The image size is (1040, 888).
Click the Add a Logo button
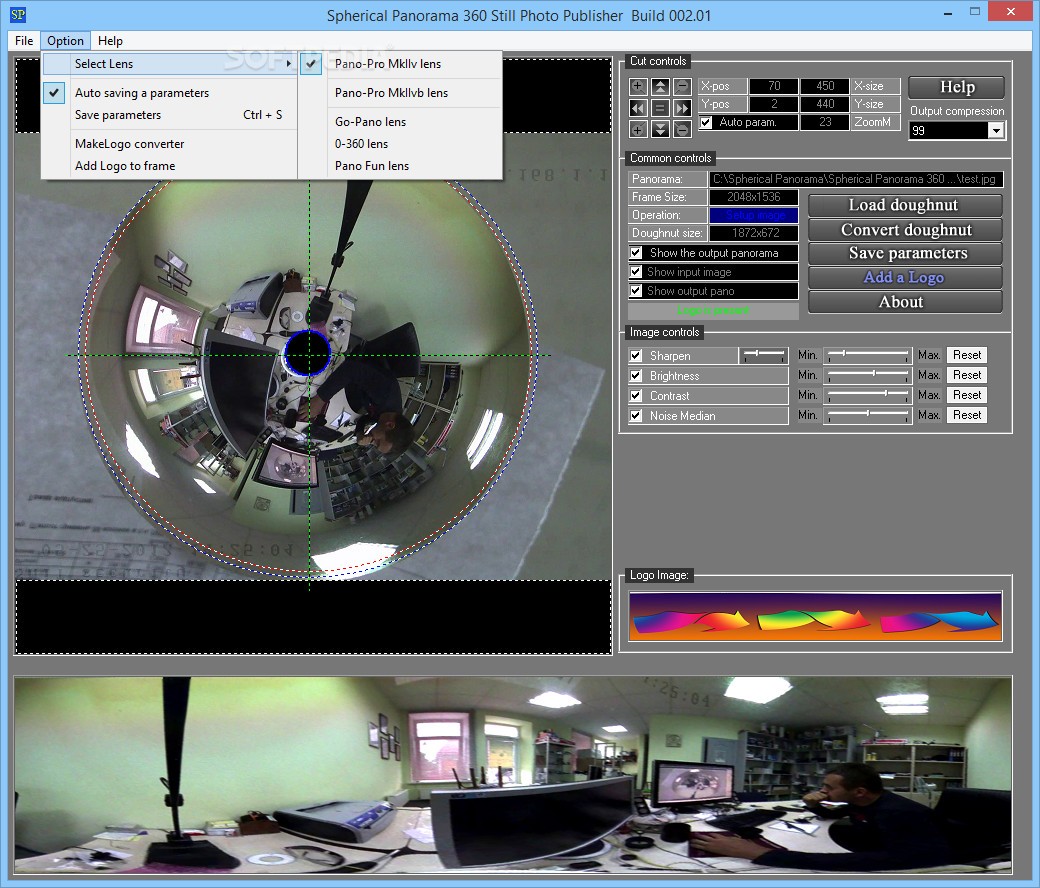905,277
